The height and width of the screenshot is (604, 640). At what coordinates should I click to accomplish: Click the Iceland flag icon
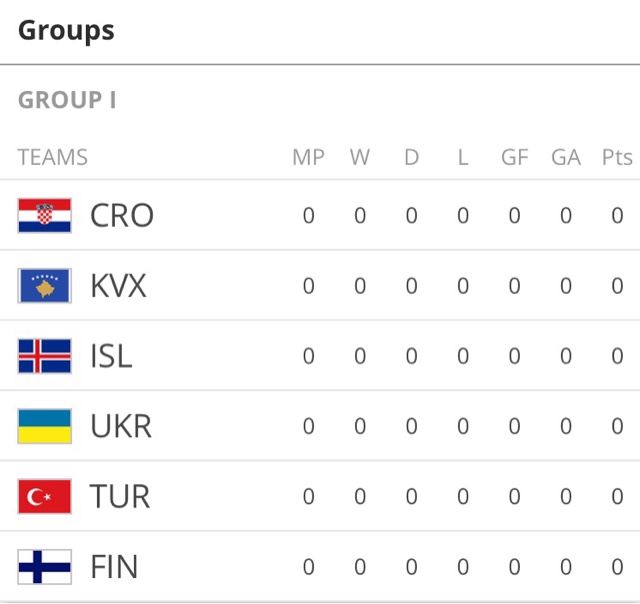click(44, 356)
